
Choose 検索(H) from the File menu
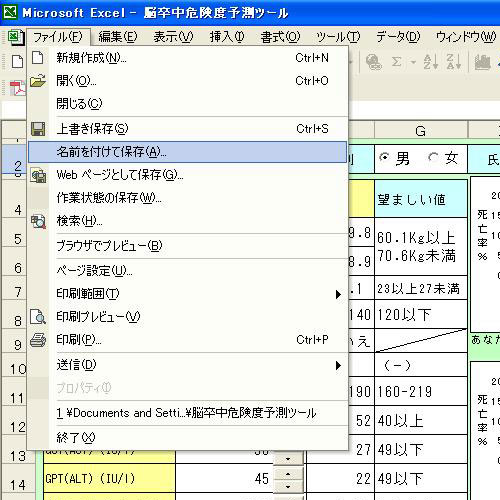pos(188,221)
